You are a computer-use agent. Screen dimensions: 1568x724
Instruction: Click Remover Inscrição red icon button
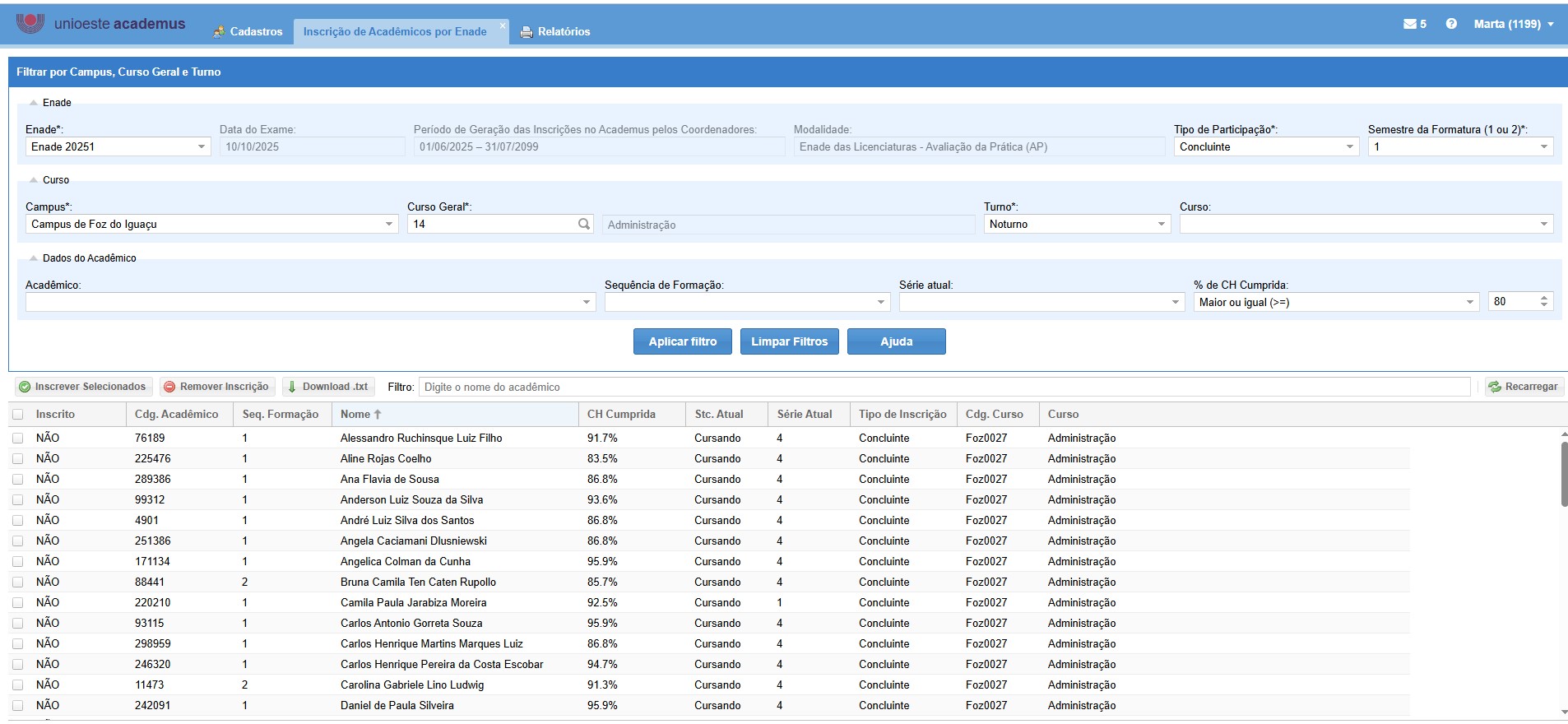(x=216, y=387)
